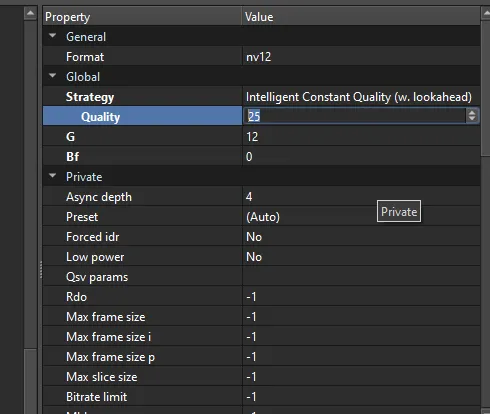The width and height of the screenshot is (490, 414).
Task: Click the Property column header
Action: coord(142,17)
